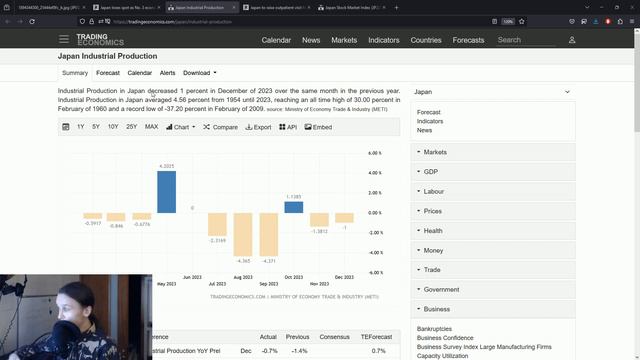Expand the Health section in the sidebar
This screenshot has width=640, height=360.
pyautogui.click(x=493, y=231)
